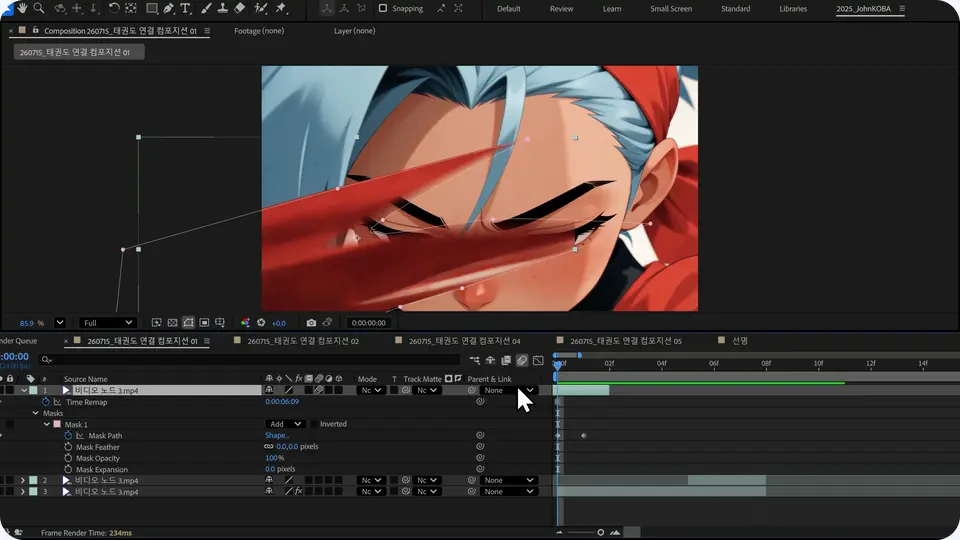This screenshot has height=540, width=960.
Task: Toggle the Mask Opacity stopwatch
Action: click(68, 458)
